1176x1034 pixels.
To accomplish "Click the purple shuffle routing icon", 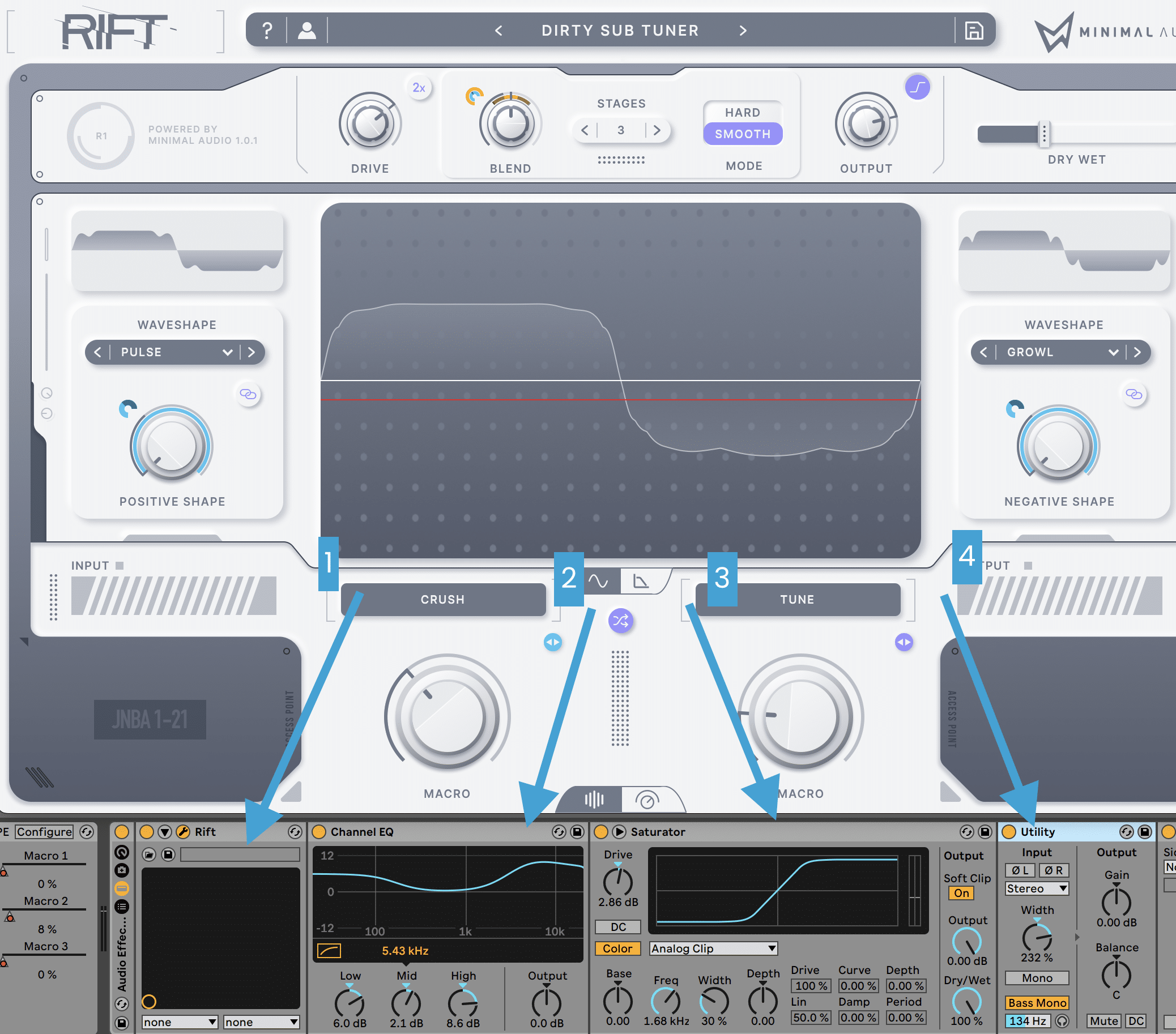I will coord(621,621).
